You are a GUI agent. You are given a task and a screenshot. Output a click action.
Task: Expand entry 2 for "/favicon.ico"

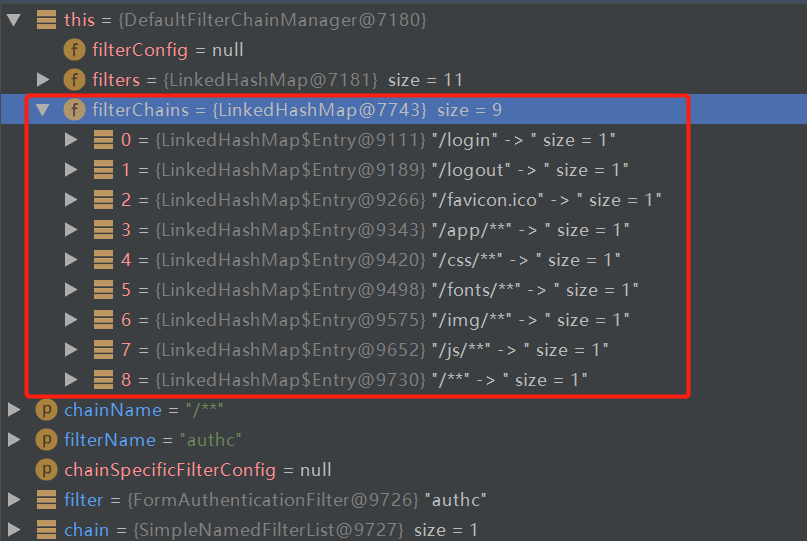point(71,199)
